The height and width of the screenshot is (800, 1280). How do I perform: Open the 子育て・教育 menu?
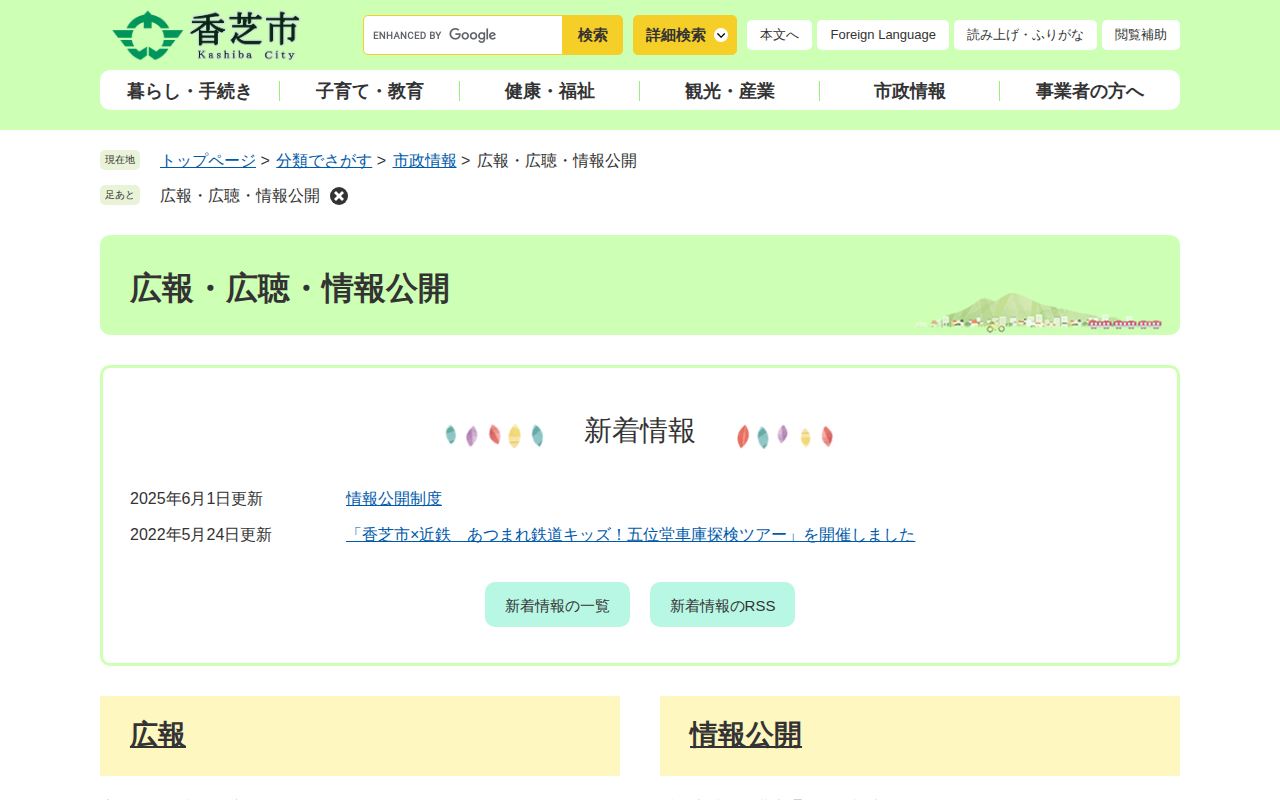coord(369,91)
